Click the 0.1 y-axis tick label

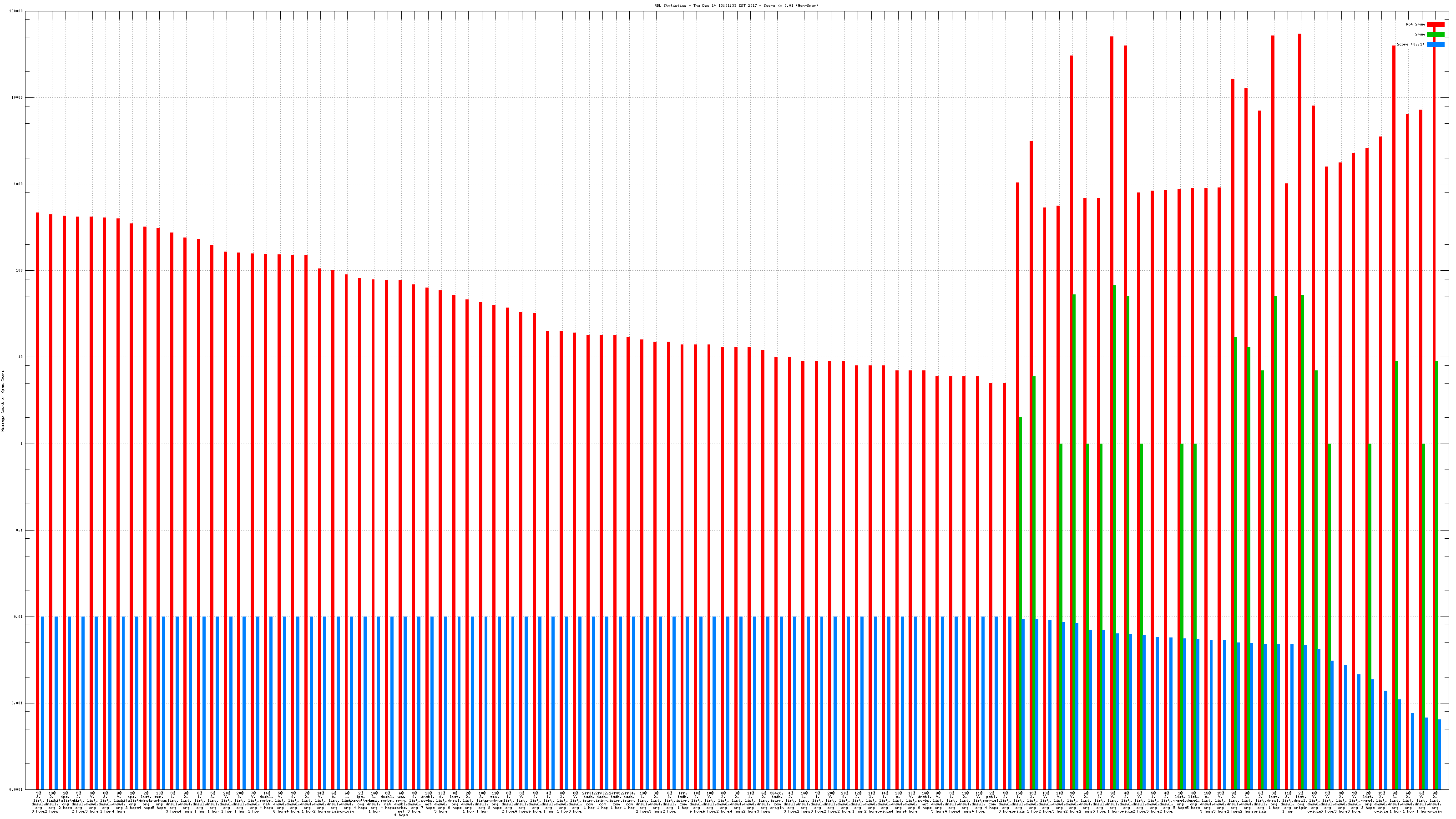tap(20, 530)
